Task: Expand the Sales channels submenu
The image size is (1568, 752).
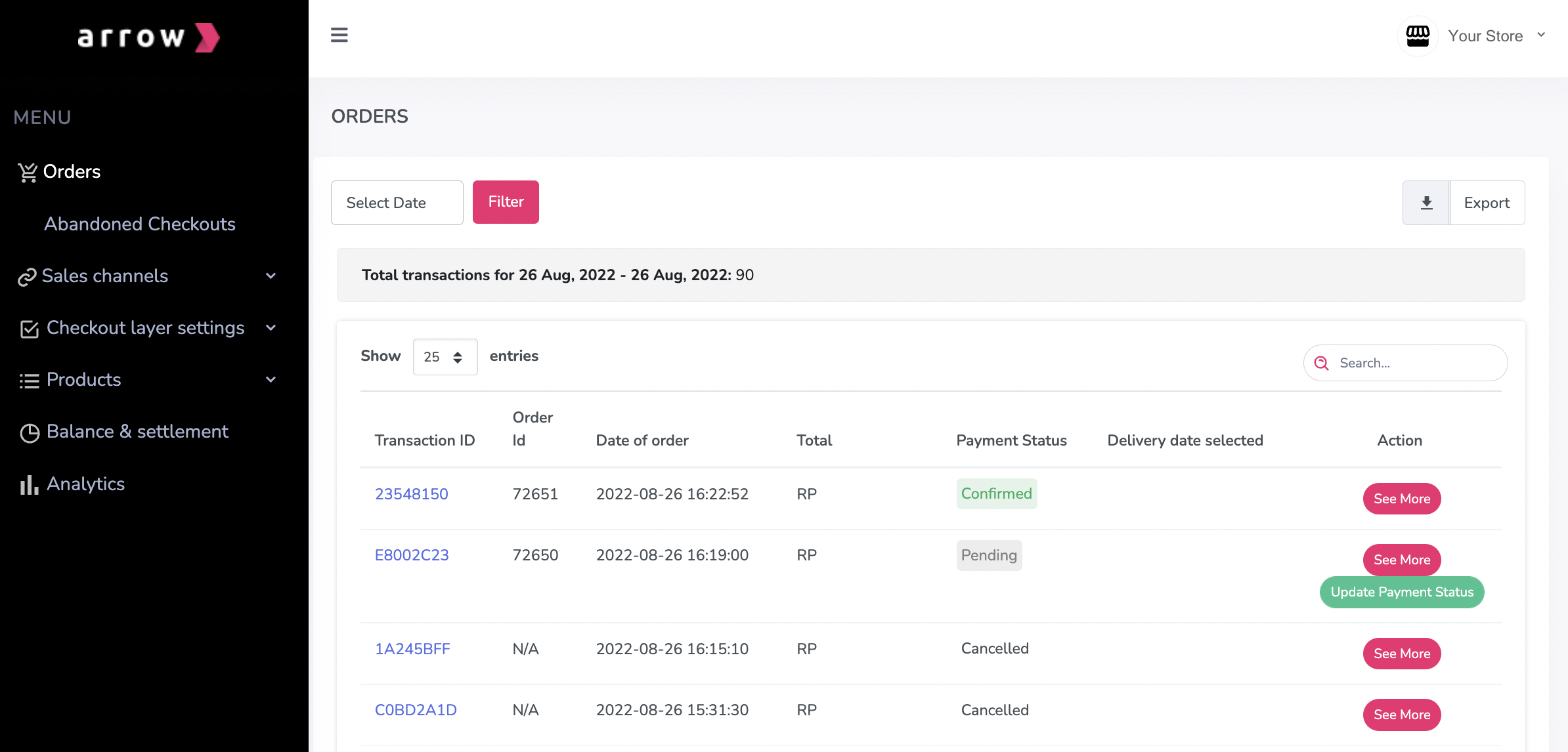Action: point(271,276)
